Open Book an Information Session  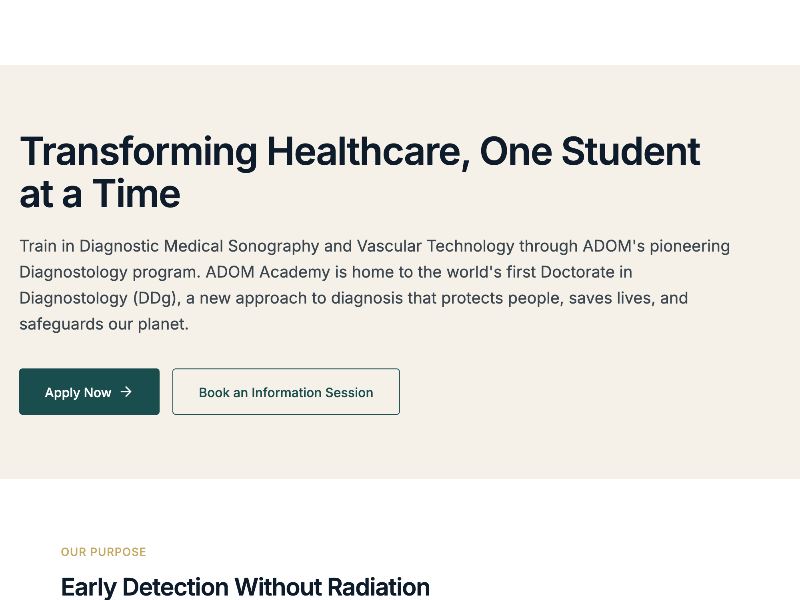(286, 392)
